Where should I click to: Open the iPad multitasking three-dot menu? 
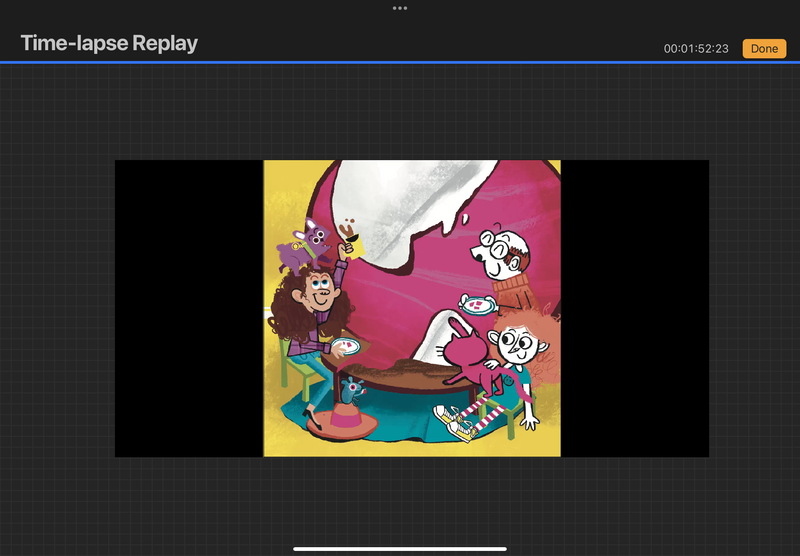click(400, 8)
